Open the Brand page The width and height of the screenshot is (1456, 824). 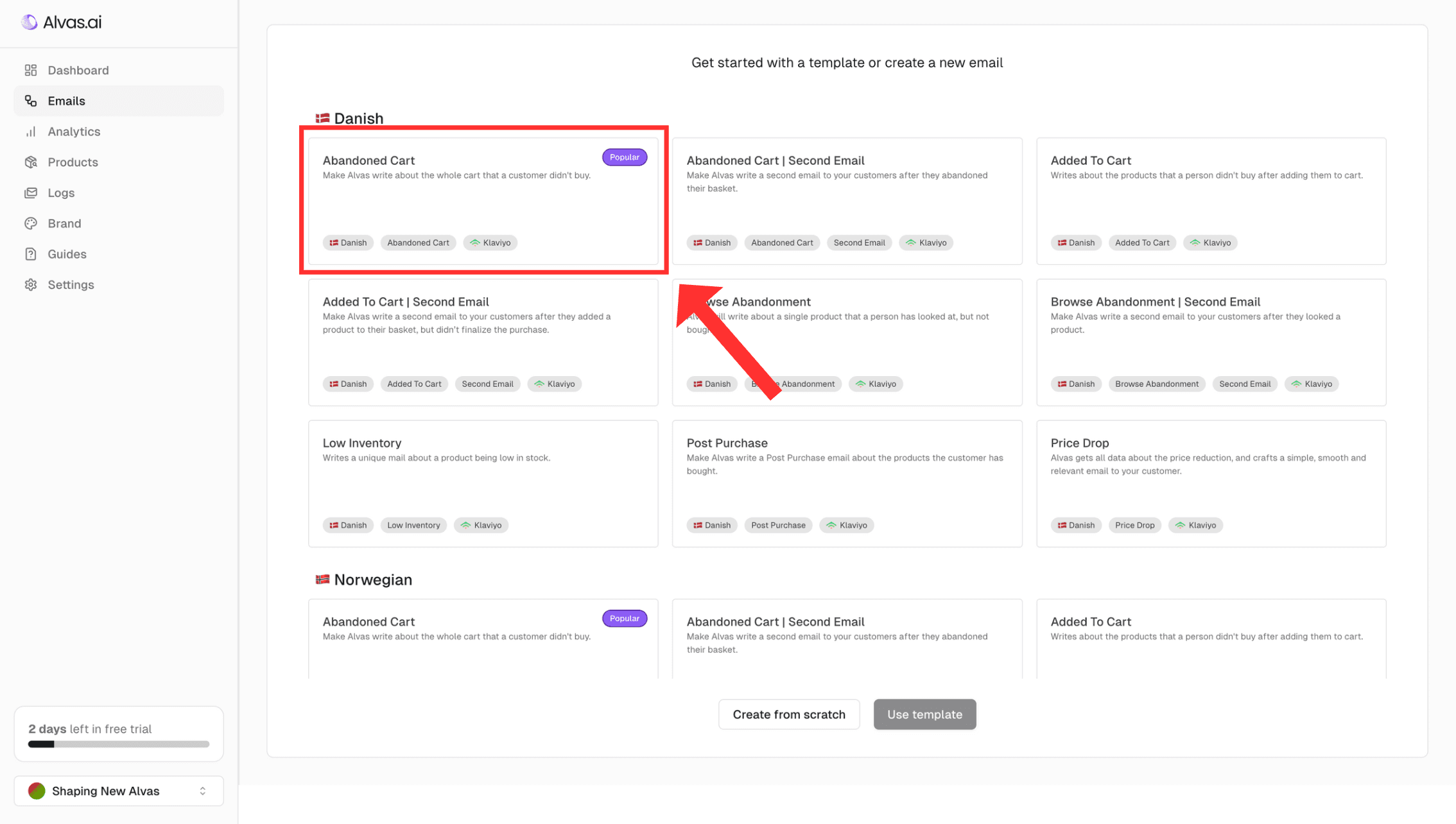119,223
